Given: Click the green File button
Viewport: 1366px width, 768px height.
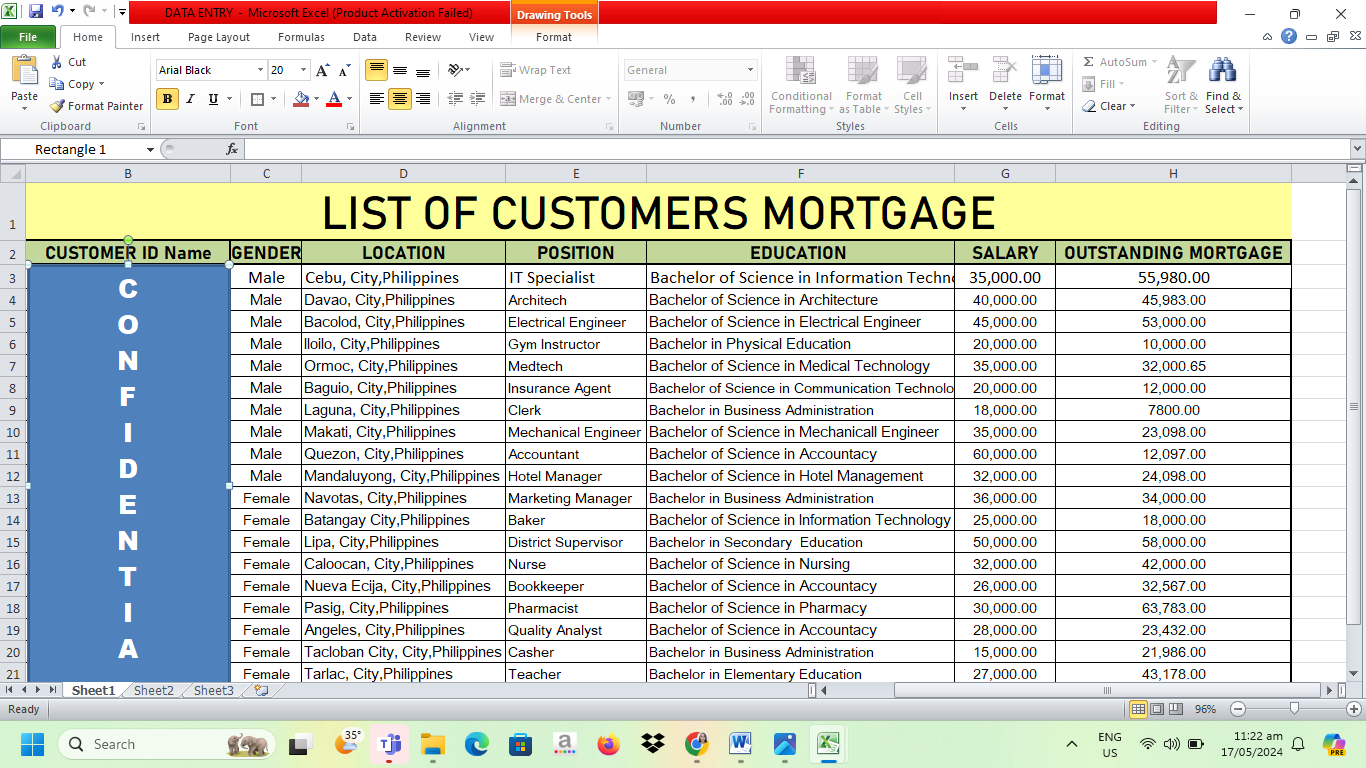Looking at the screenshot, I should 28,37.
